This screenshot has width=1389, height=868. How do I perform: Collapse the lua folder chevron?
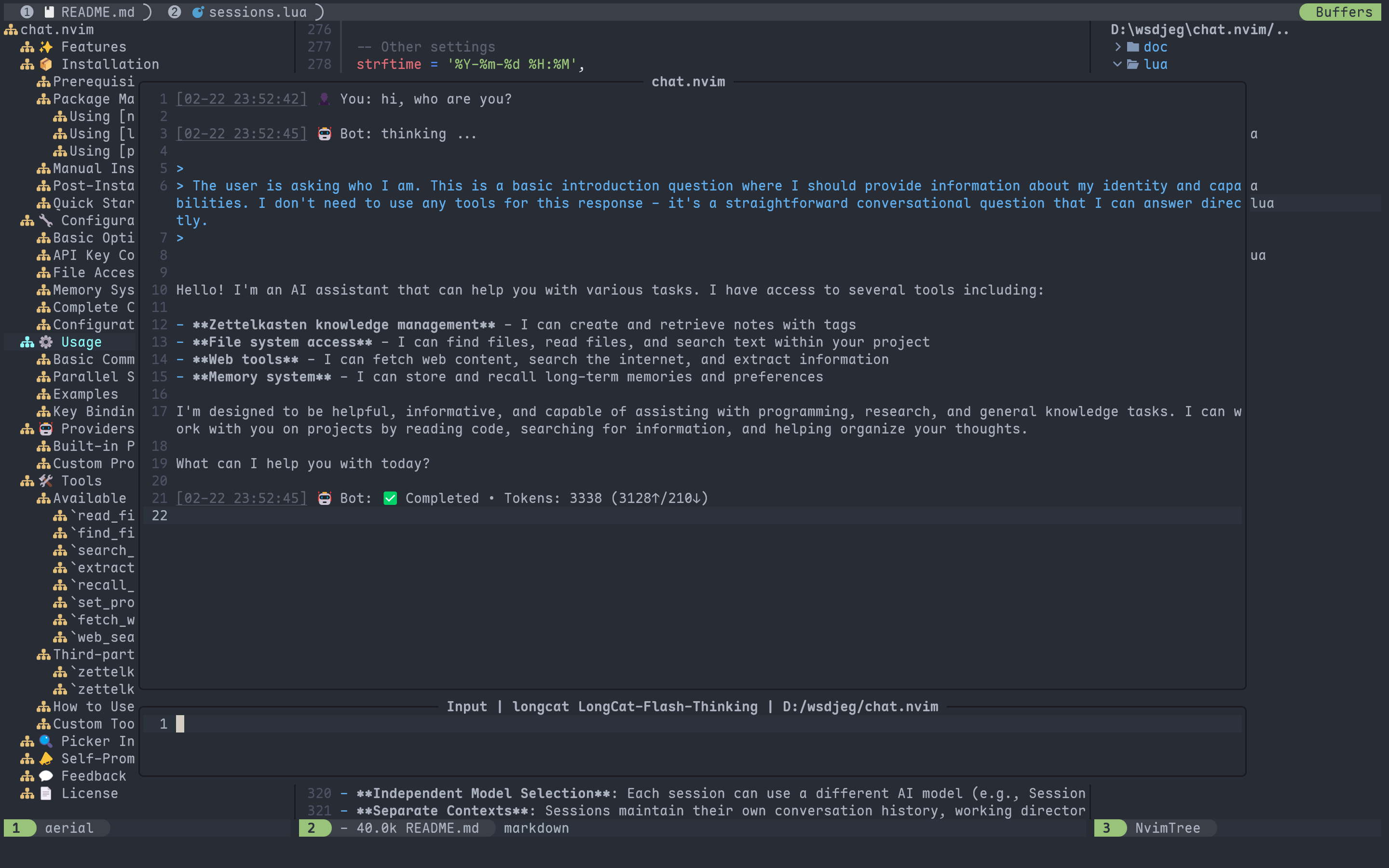(x=1117, y=64)
